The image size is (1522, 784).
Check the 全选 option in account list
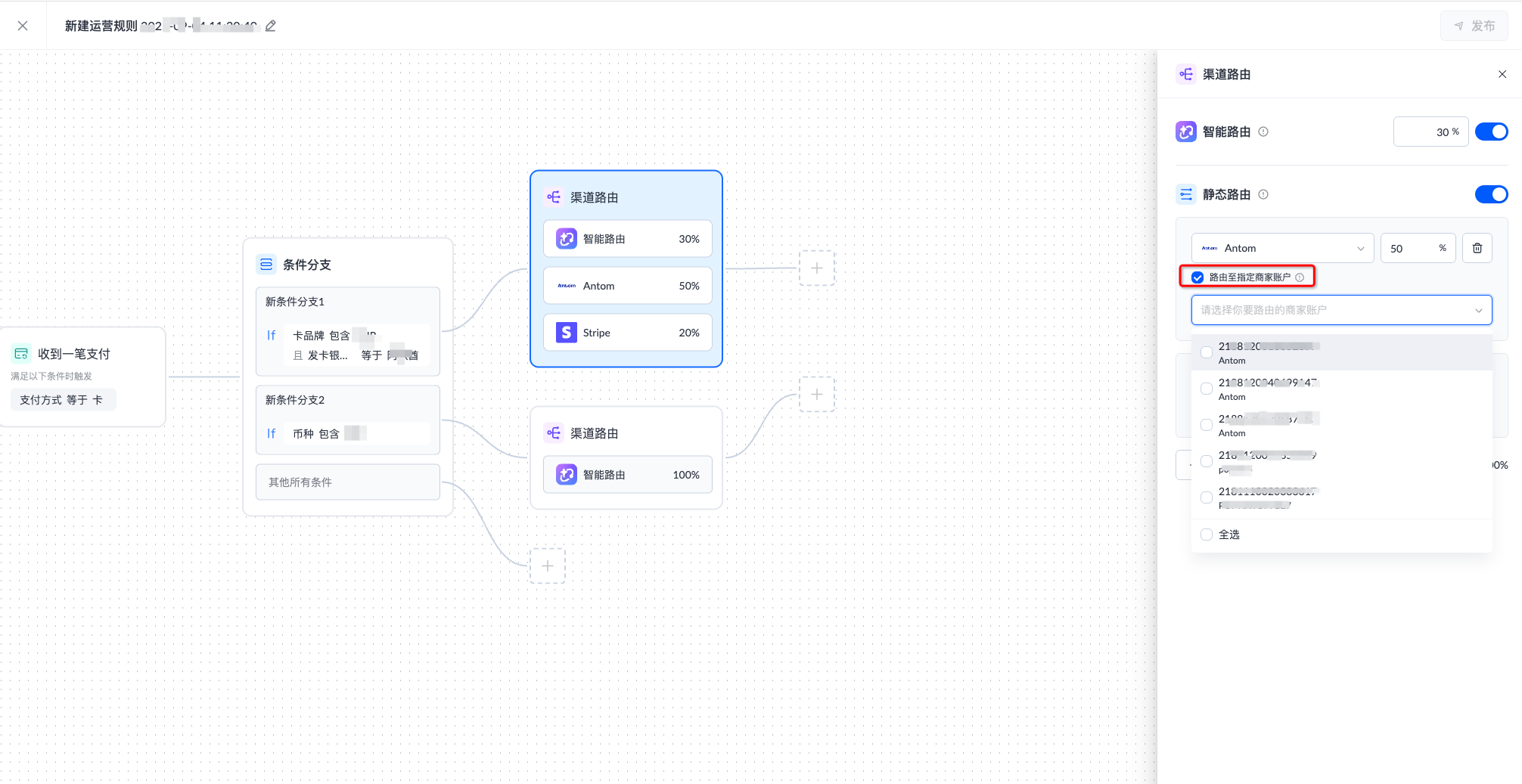click(x=1207, y=535)
